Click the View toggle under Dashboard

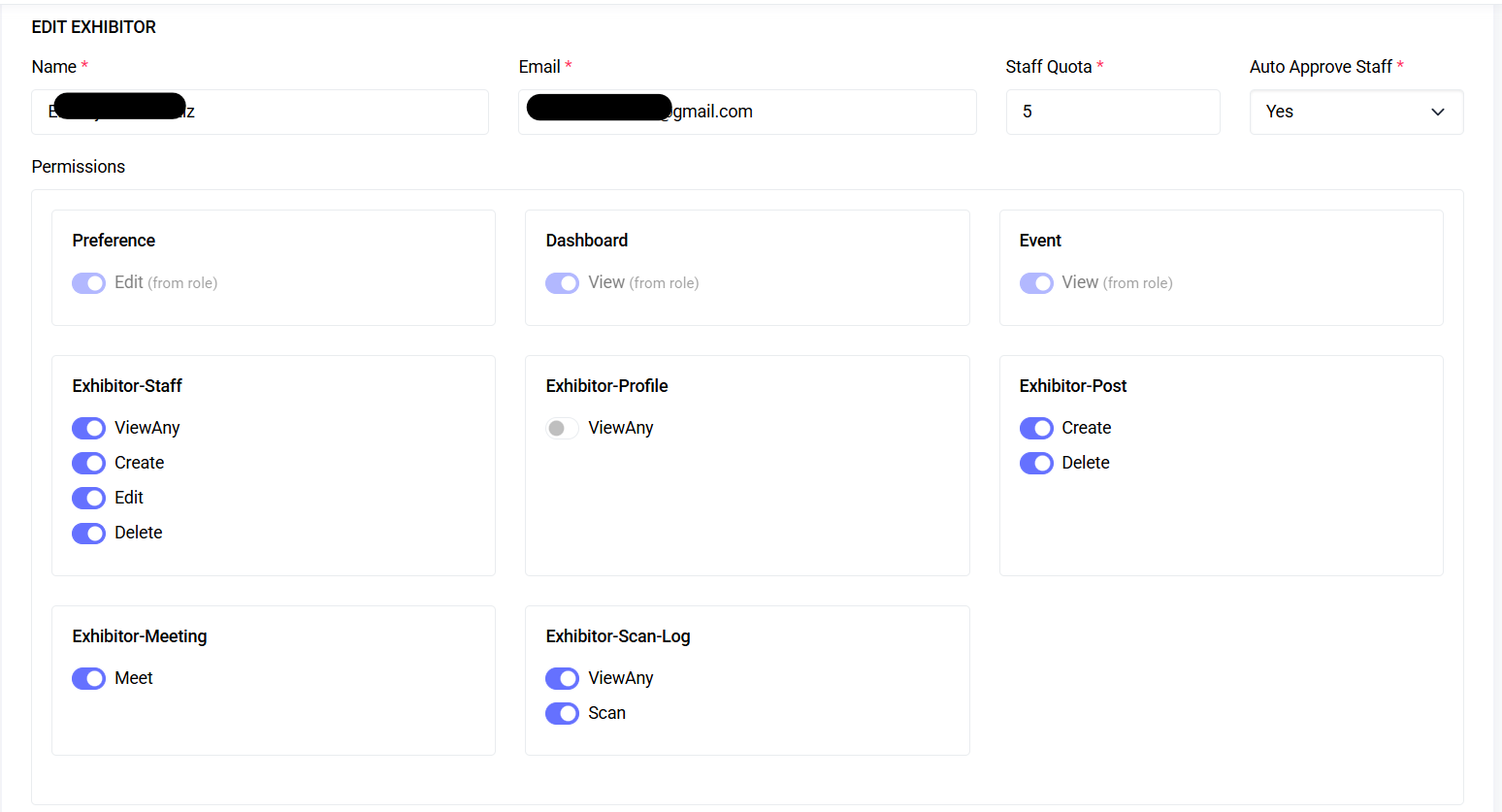(562, 282)
